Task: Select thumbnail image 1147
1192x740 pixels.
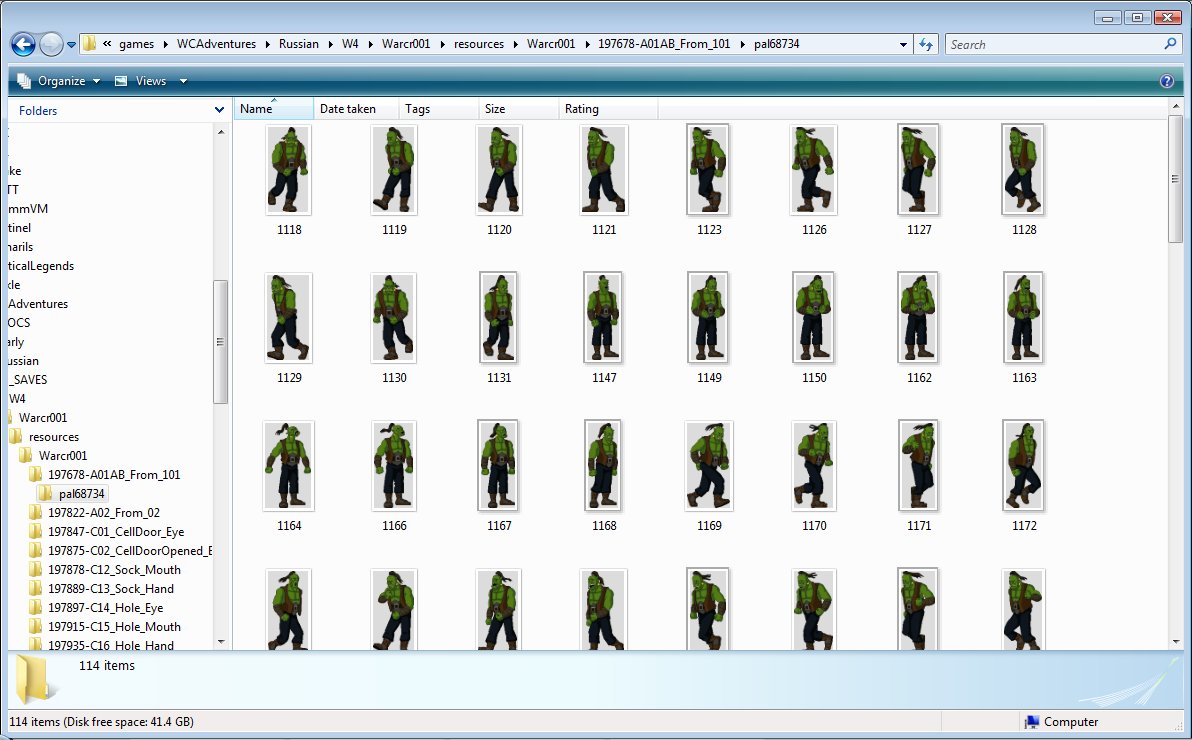Action: click(604, 318)
